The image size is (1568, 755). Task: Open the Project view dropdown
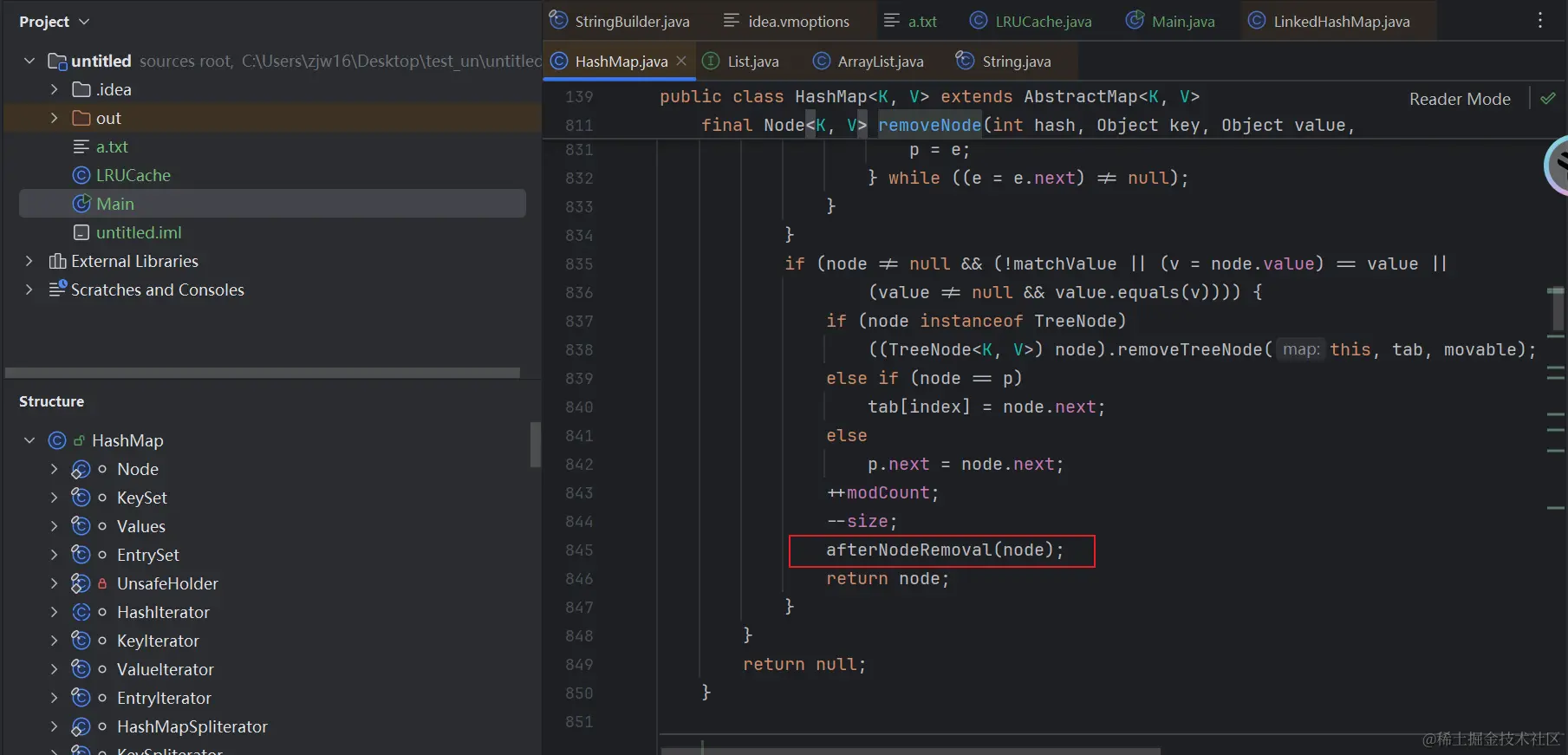point(84,22)
